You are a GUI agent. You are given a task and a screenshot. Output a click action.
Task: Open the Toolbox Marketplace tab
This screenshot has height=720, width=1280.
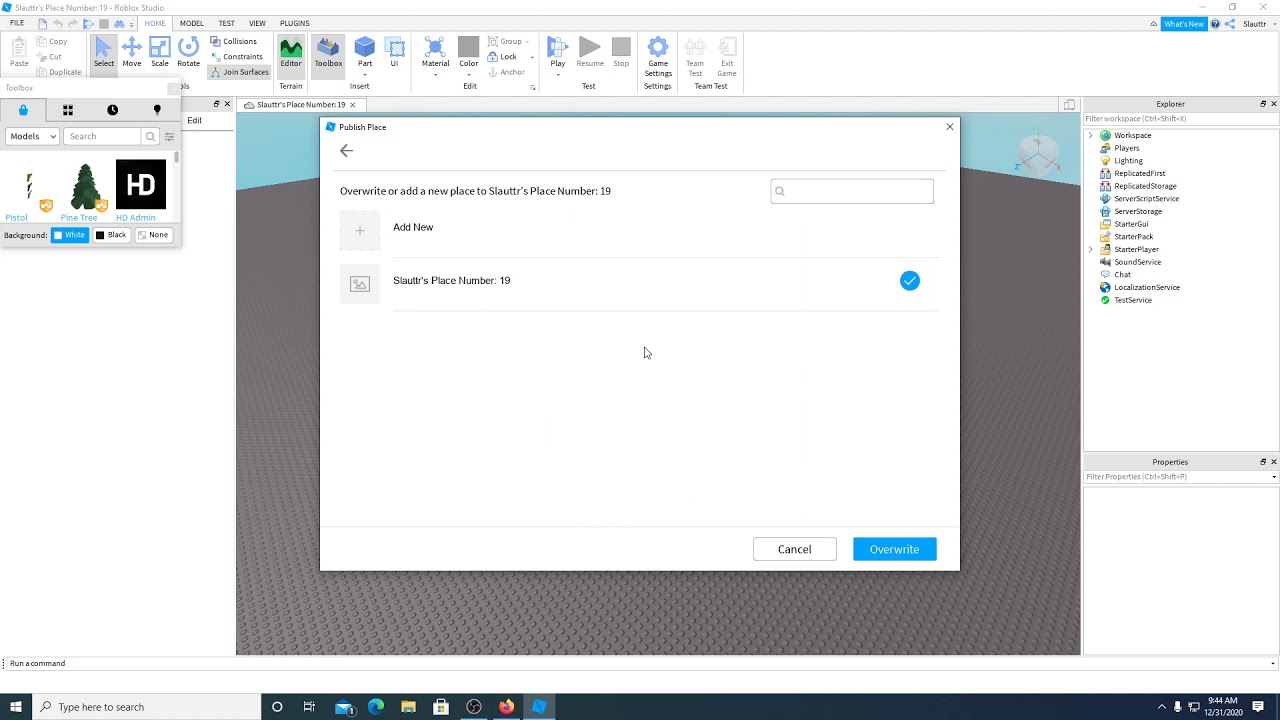click(23, 110)
